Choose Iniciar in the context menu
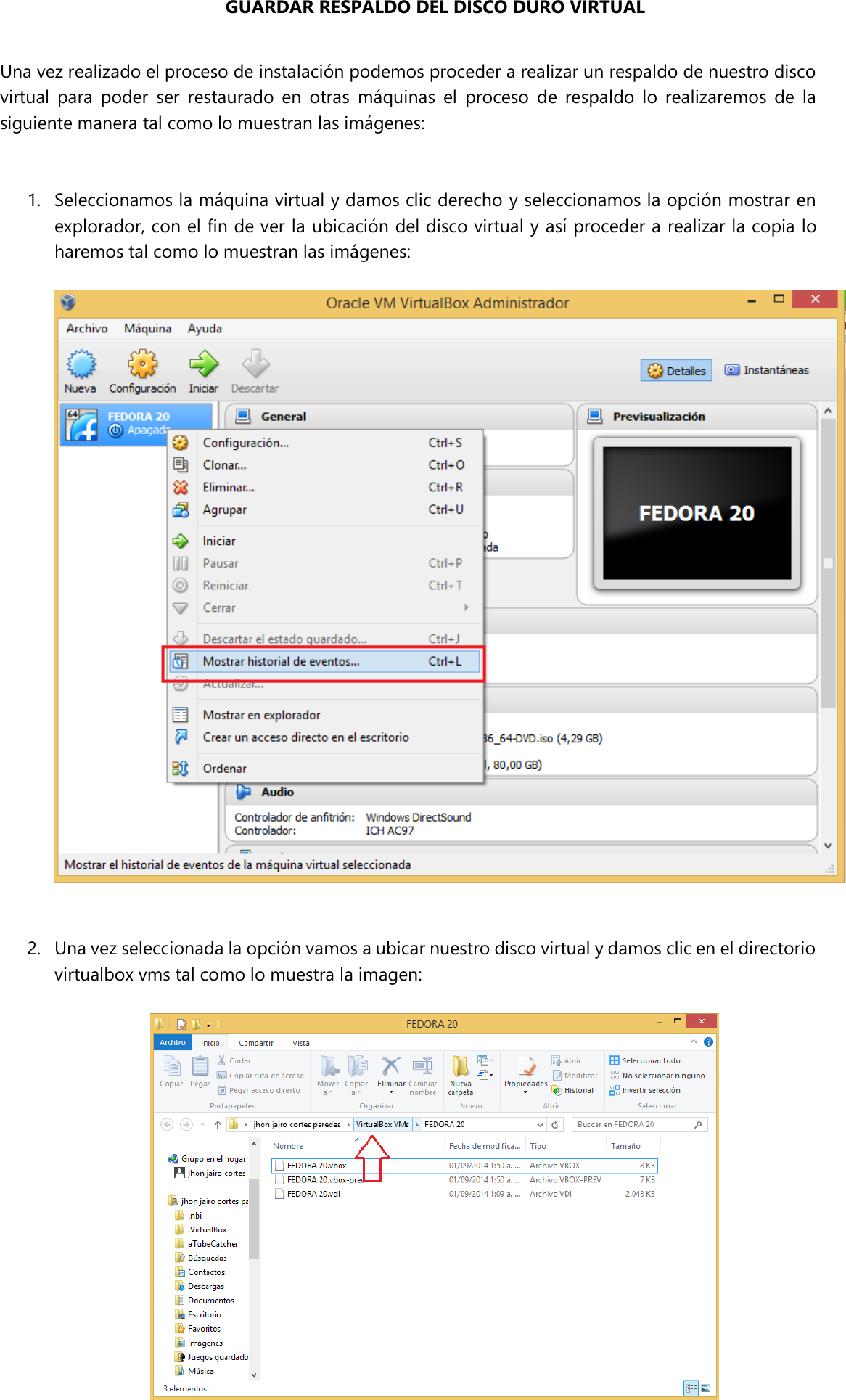Screen dimensions: 846x1400 (325, 541)
